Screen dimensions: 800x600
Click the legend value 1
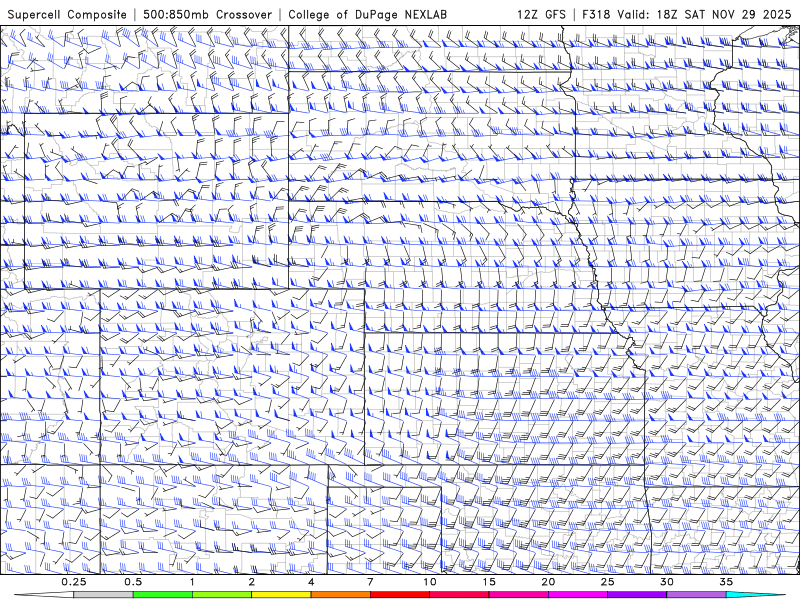point(192,582)
